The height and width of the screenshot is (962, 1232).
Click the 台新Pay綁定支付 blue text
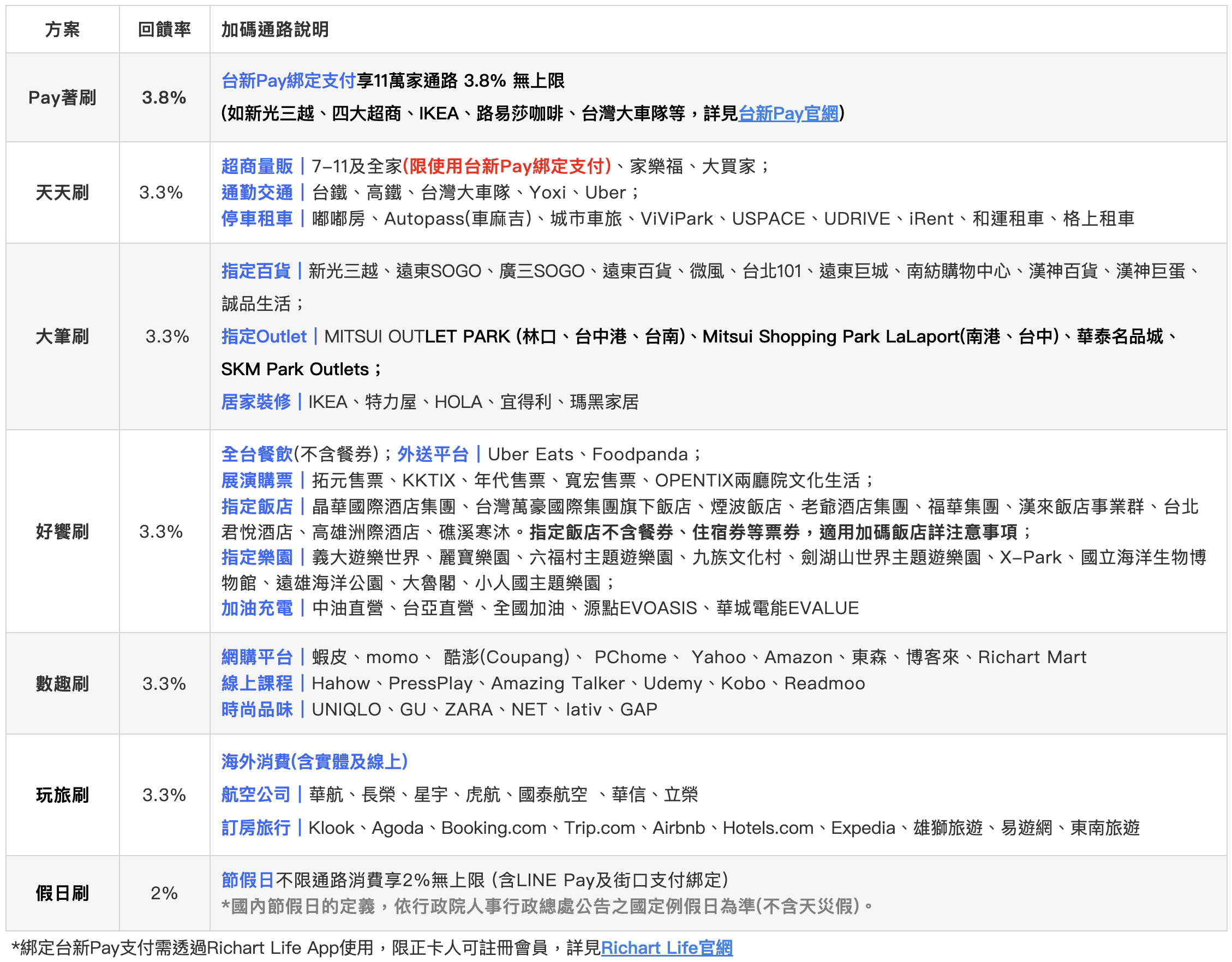pos(288,81)
